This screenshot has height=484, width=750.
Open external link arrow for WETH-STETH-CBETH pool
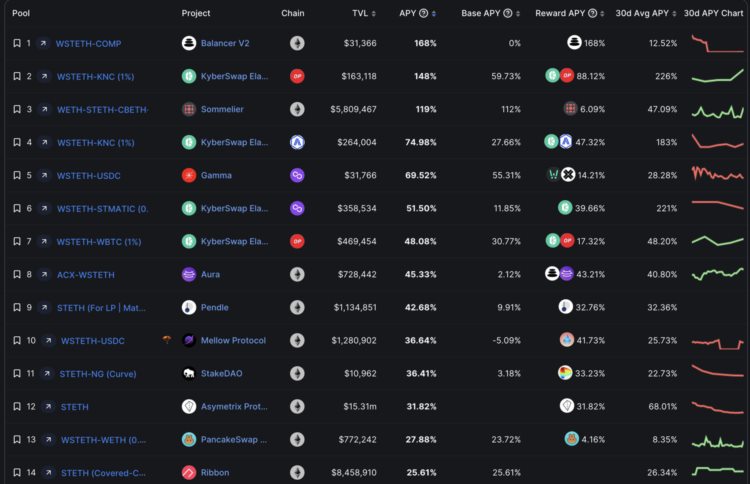(x=44, y=109)
